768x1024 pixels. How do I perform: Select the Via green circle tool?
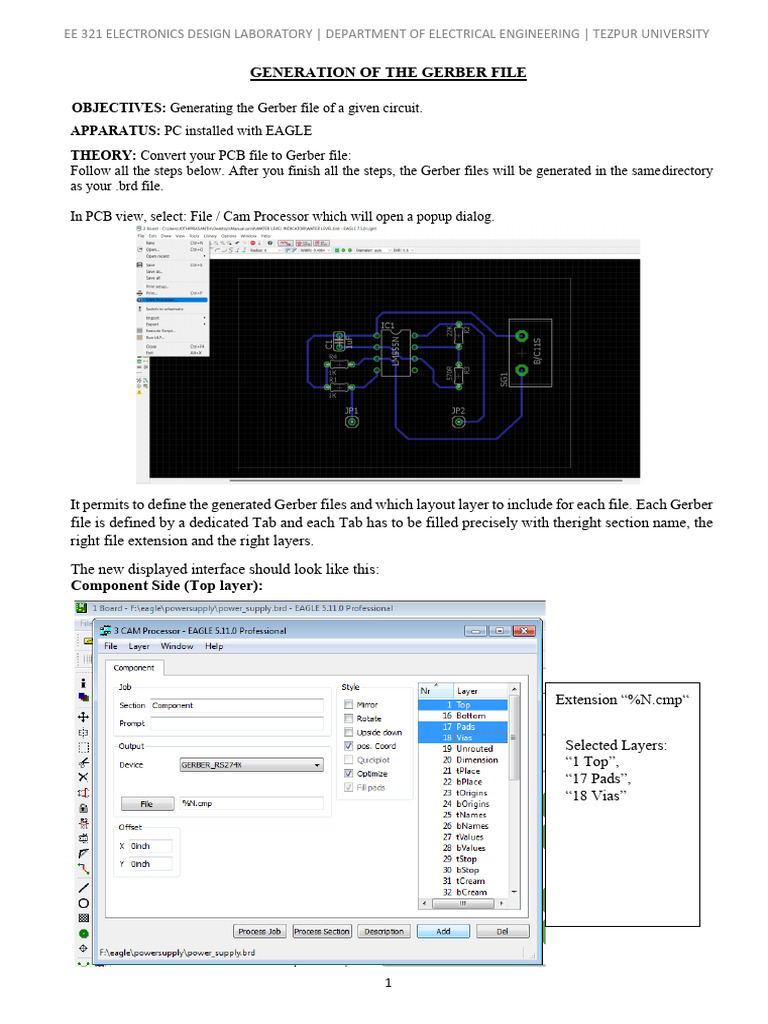tap(83, 933)
